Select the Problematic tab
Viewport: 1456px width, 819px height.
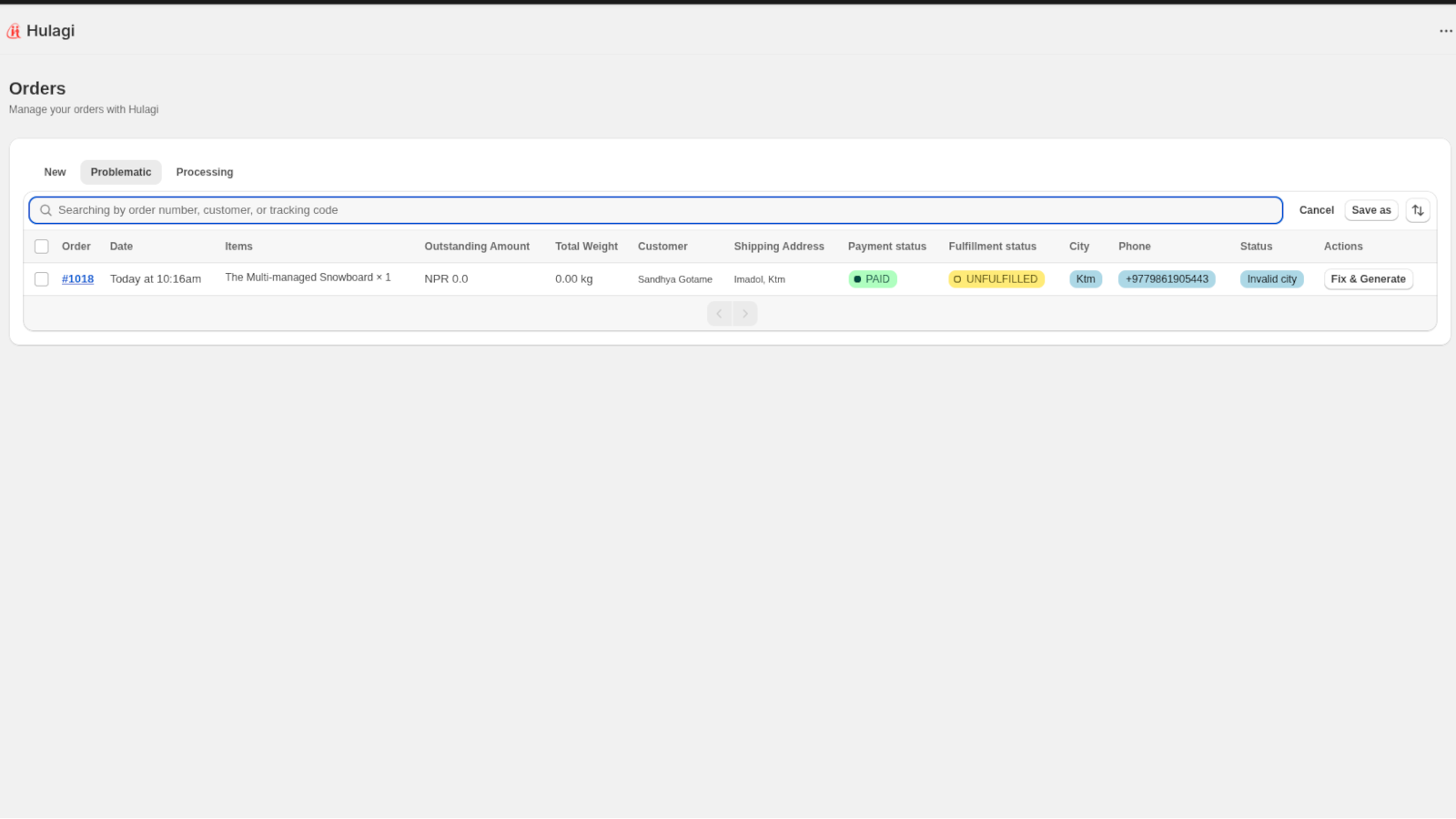pos(121,172)
